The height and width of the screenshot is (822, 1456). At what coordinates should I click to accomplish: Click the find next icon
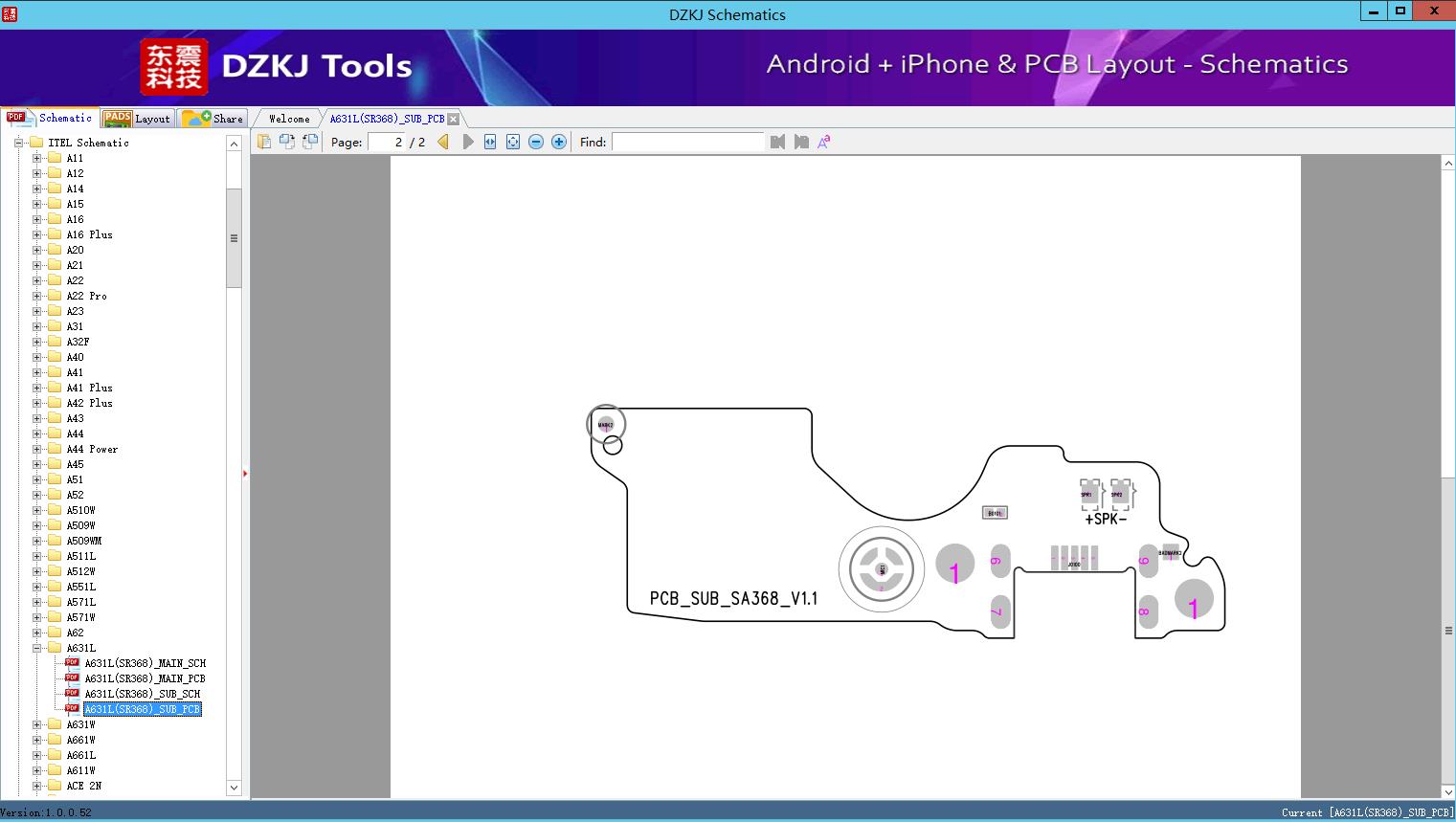(801, 142)
